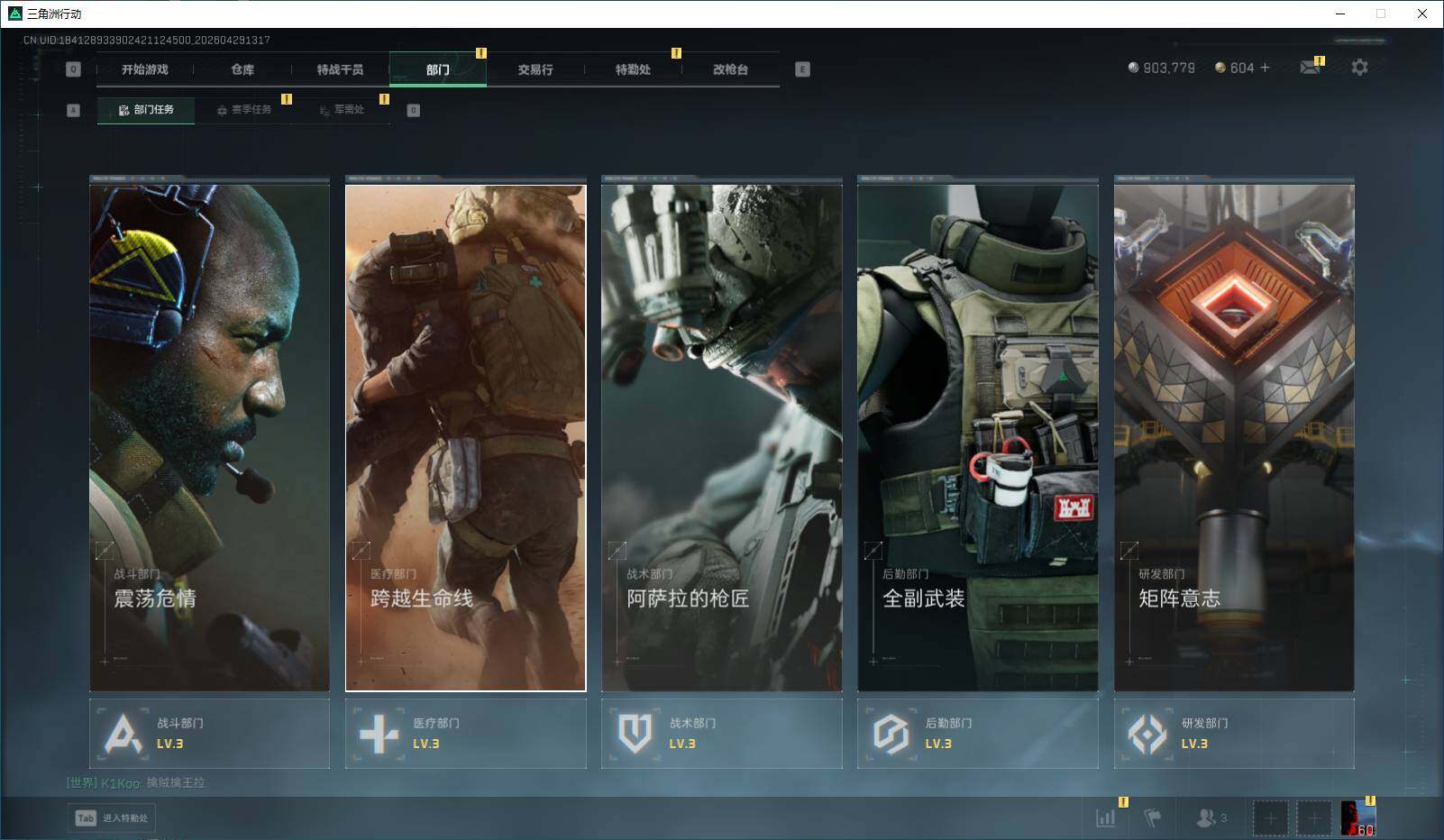Open the 跨越生命线 medical mission card

click(465, 437)
